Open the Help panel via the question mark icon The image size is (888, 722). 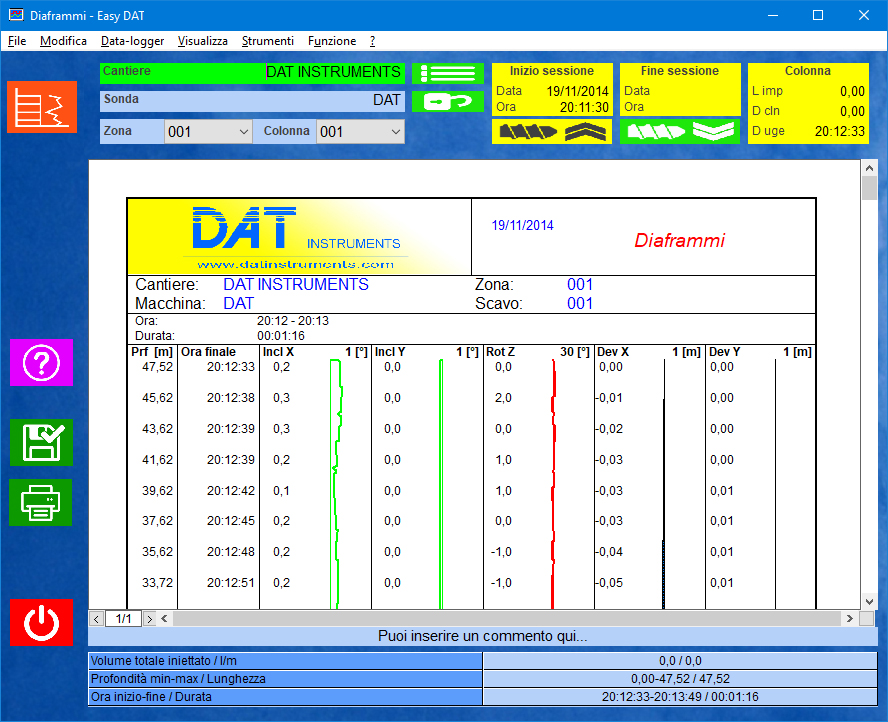41,363
